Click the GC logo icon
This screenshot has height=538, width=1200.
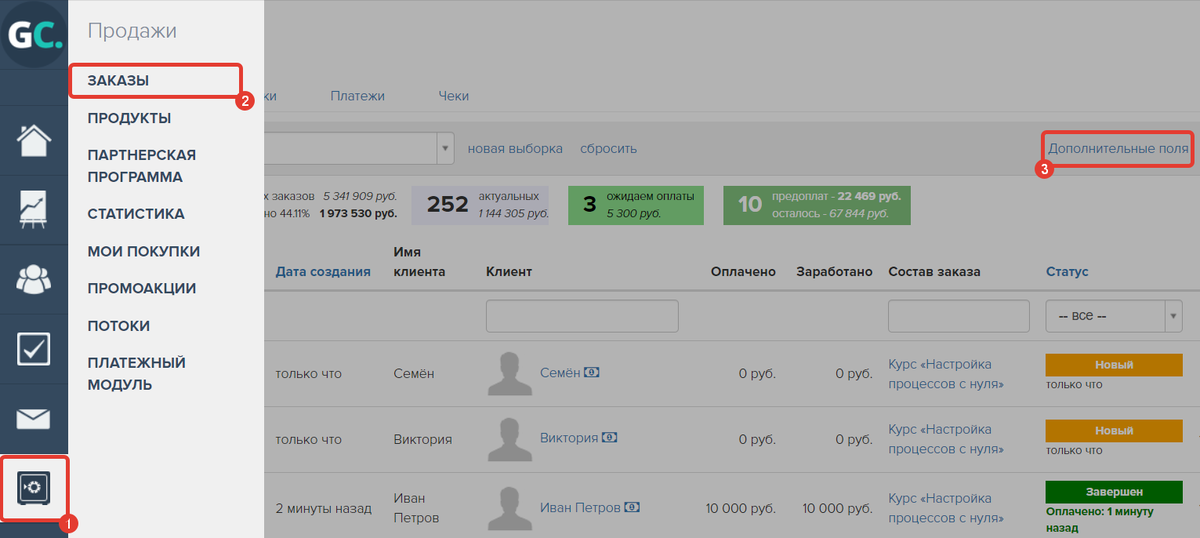pos(34,35)
